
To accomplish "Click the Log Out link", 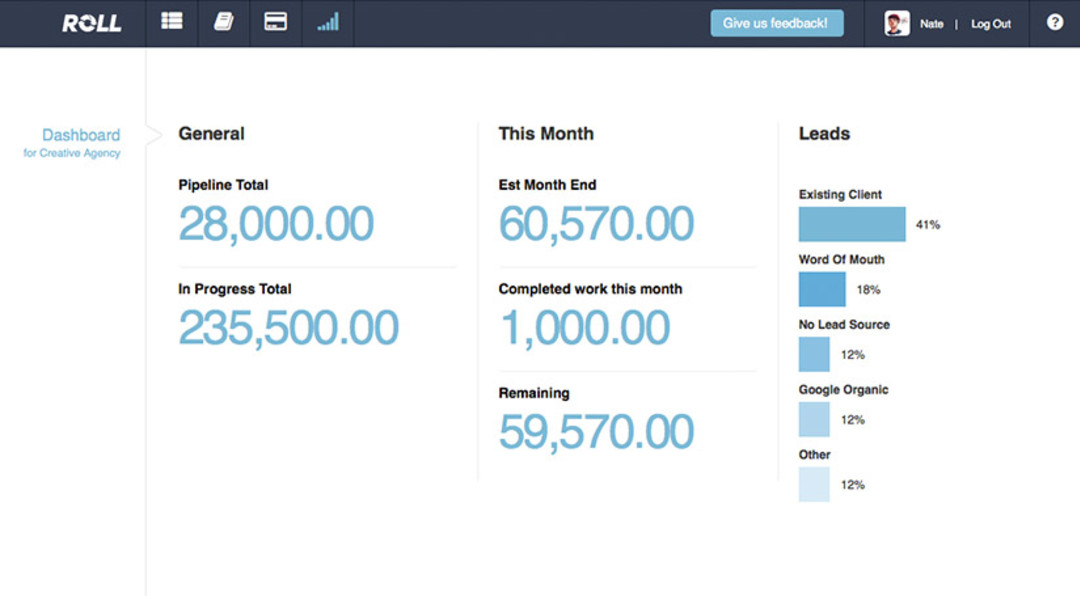I will (990, 24).
